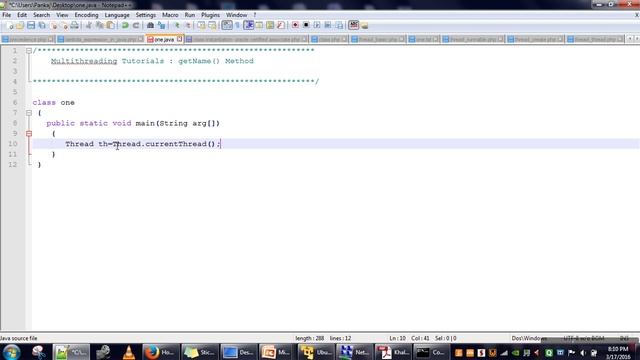Open the Encoding menu
640x360 pixels.
[x=86, y=15]
